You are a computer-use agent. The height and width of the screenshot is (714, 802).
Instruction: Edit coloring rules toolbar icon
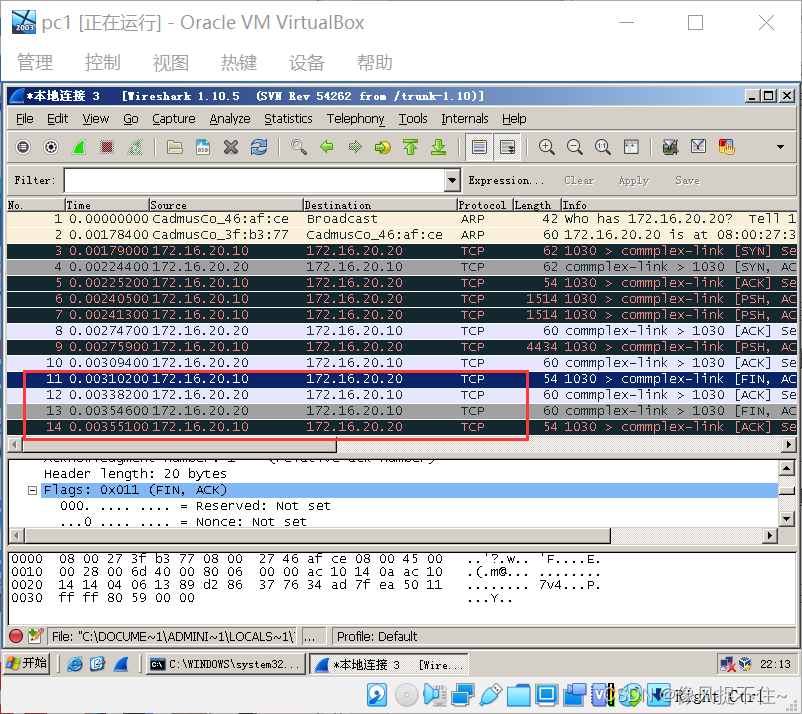726,147
